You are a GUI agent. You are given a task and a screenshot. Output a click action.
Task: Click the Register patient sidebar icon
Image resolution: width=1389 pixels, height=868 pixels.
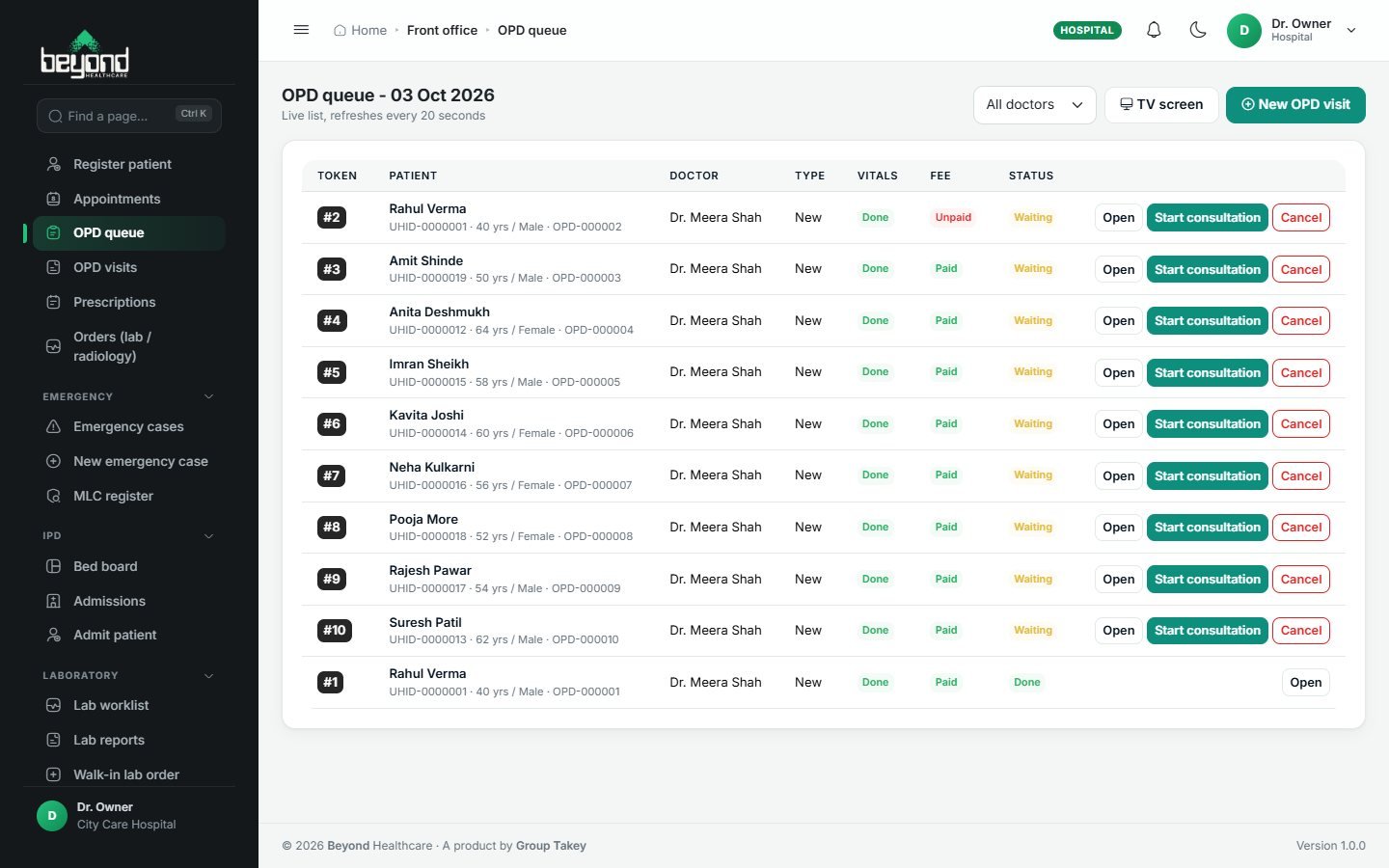[x=54, y=164]
